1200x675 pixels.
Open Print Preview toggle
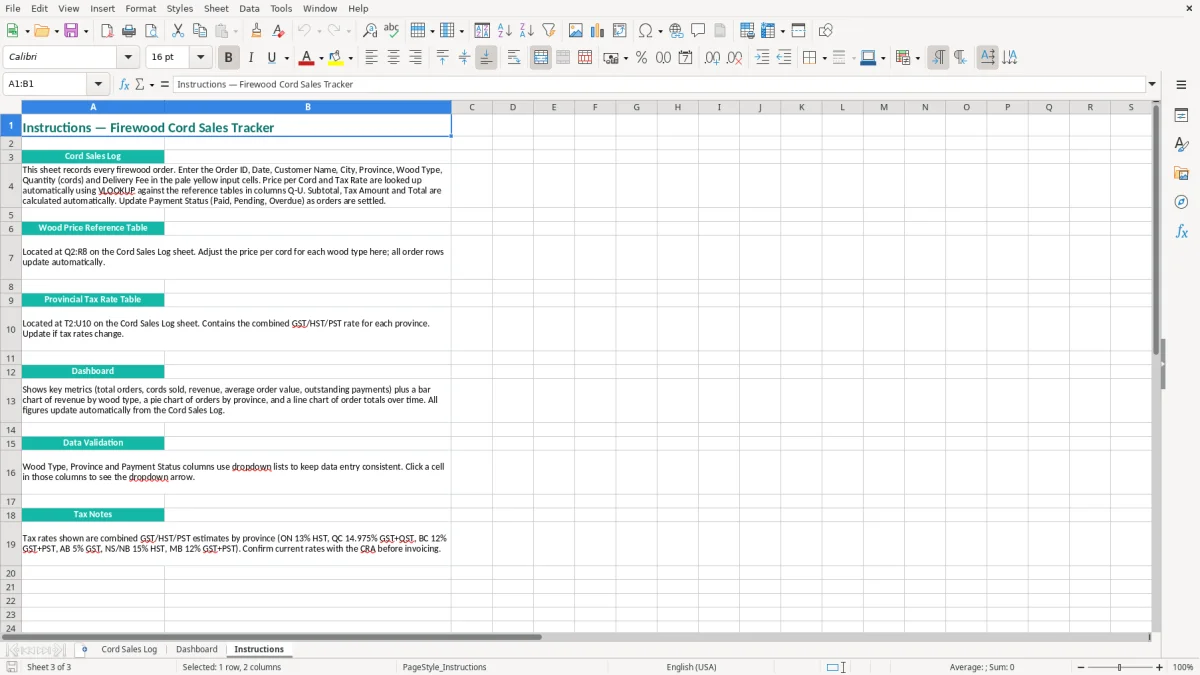point(151,31)
